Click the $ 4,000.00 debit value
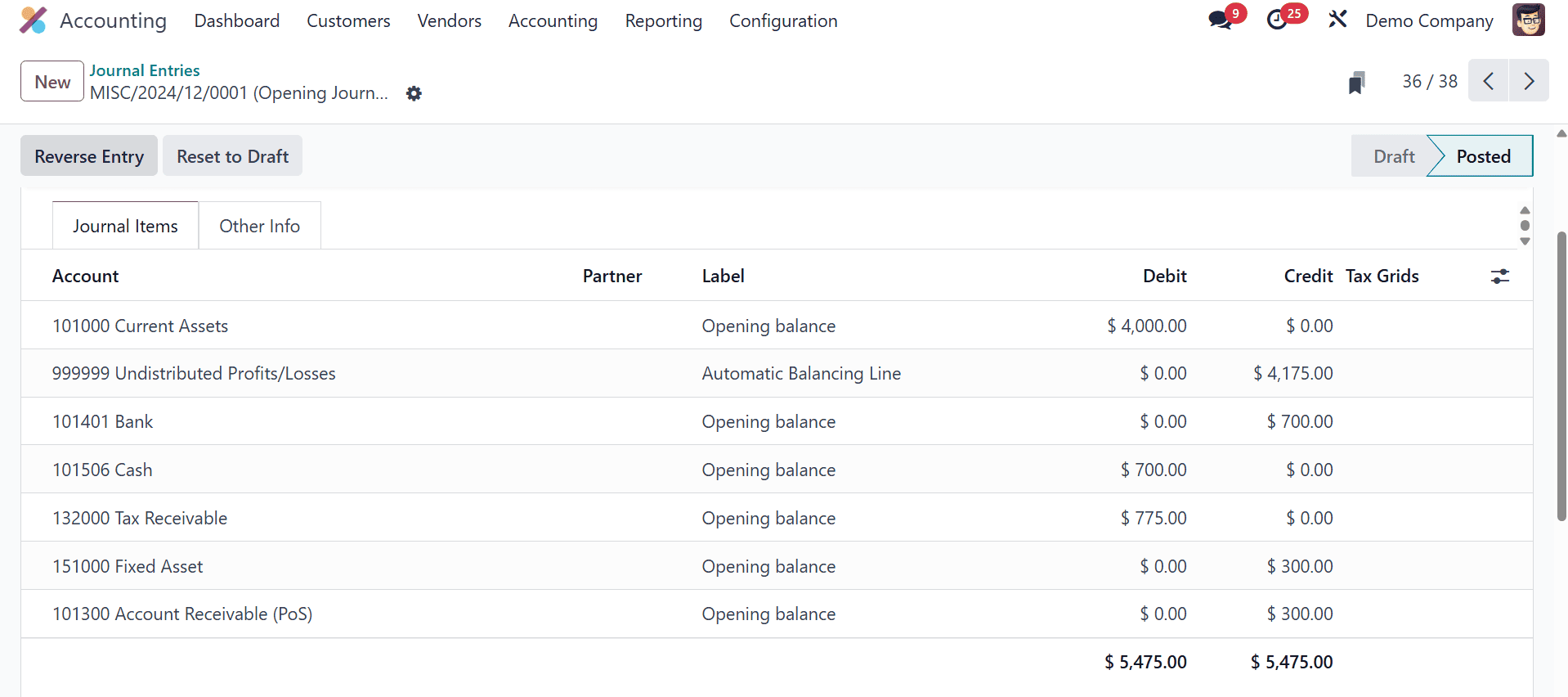This screenshot has width=1568, height=697. coord(1146,326)
